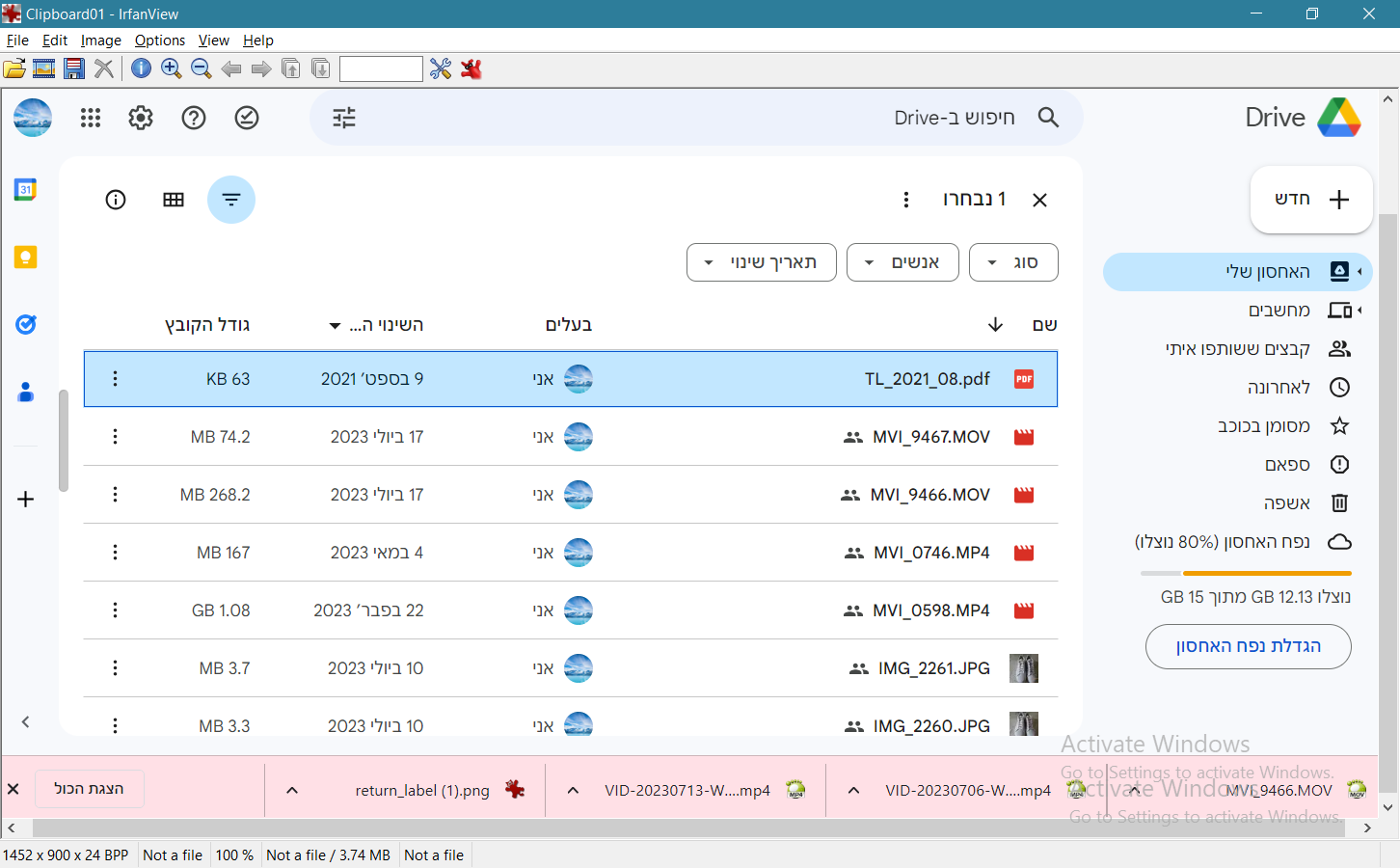Click the חדש new button
Image resolution: width=1400 pixels, height=868 pixels.
(1311, 200)
